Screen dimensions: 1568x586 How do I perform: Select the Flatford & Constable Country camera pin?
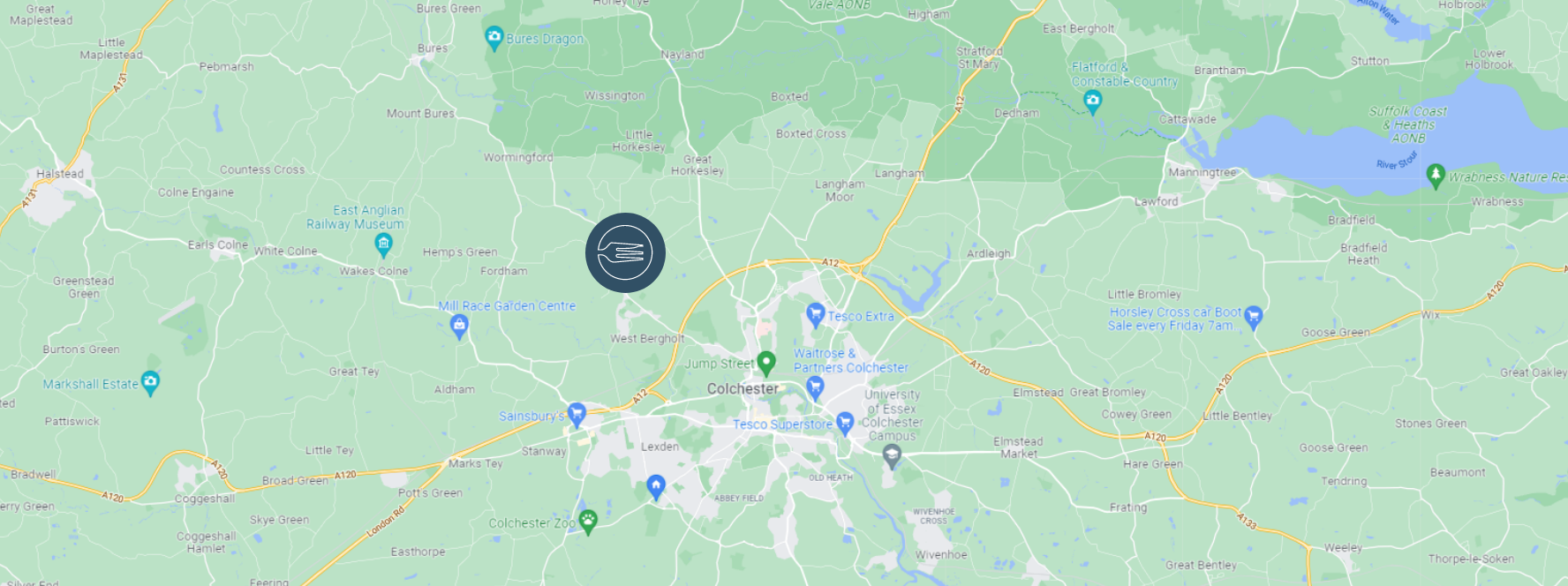[x=1093, y=102]
